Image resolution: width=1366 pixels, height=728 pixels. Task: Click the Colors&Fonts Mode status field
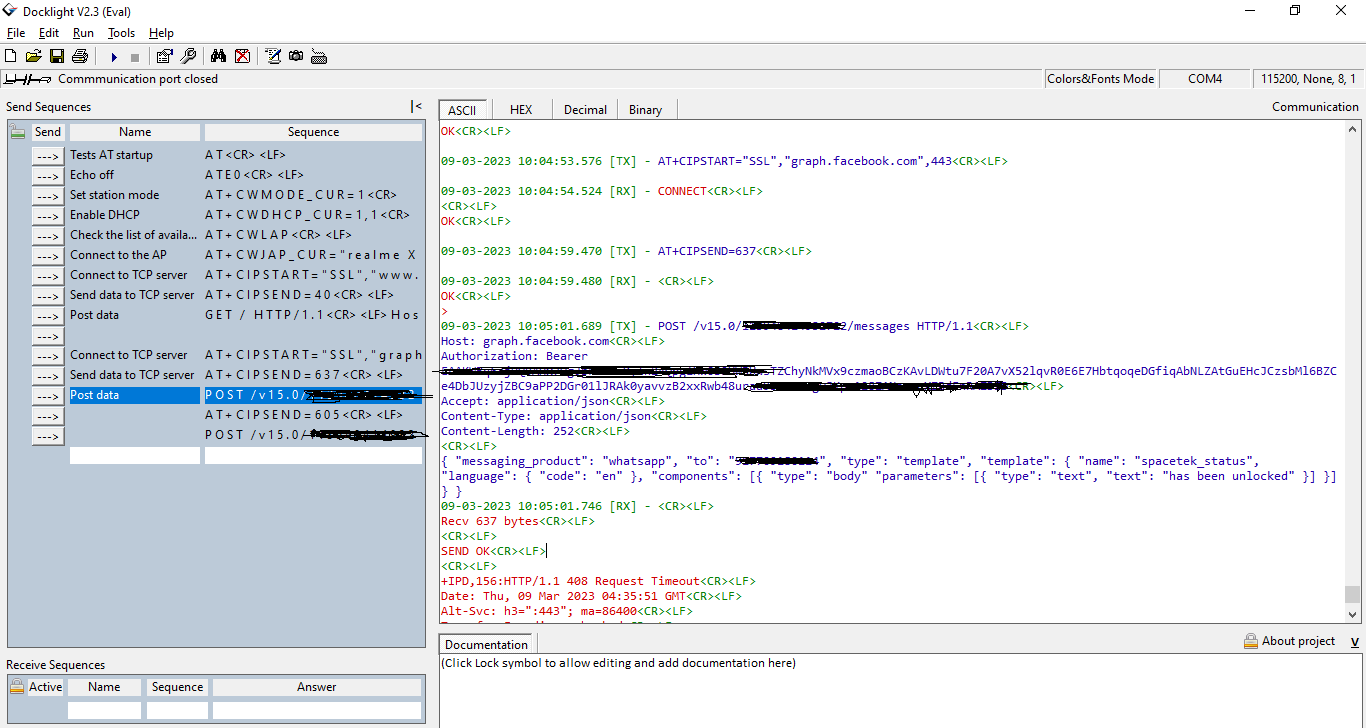[x=1100, y=79]
